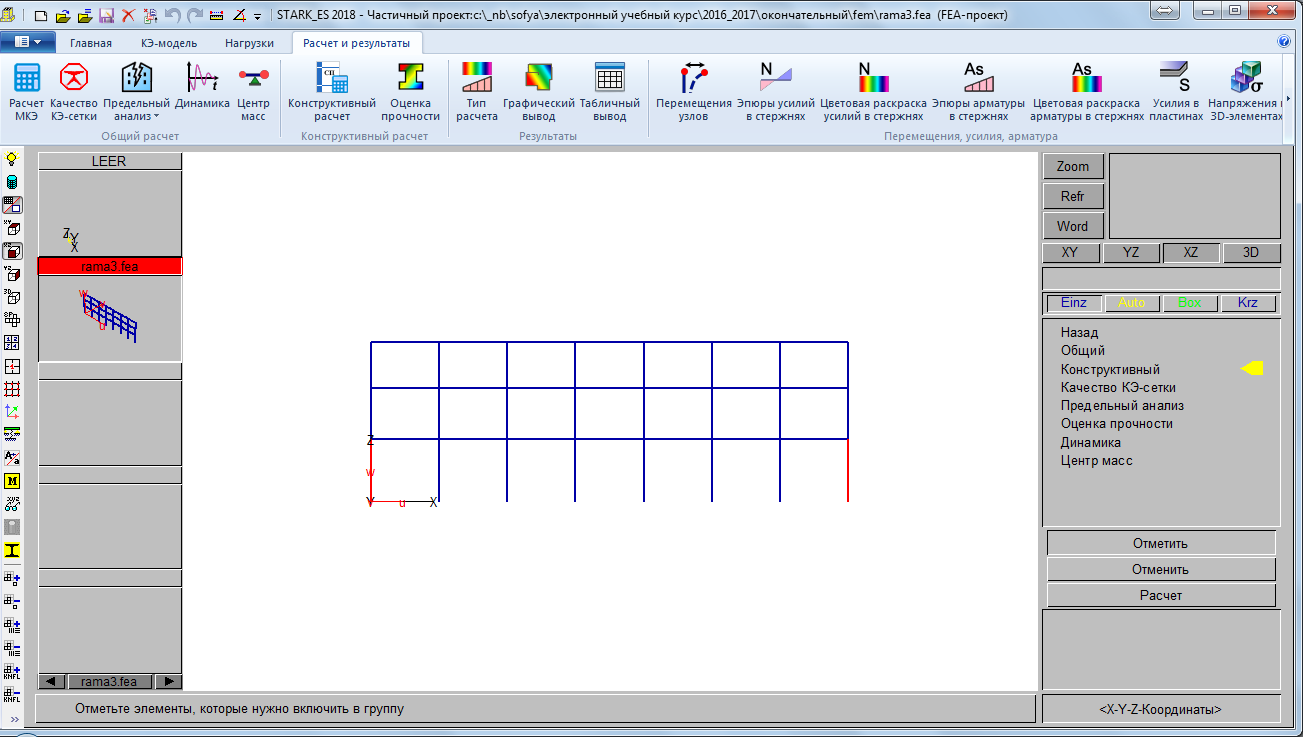Choose Качество КЭ-сетки in side menu
This screenshot has height=737, width=1303.
point(1118,387)
